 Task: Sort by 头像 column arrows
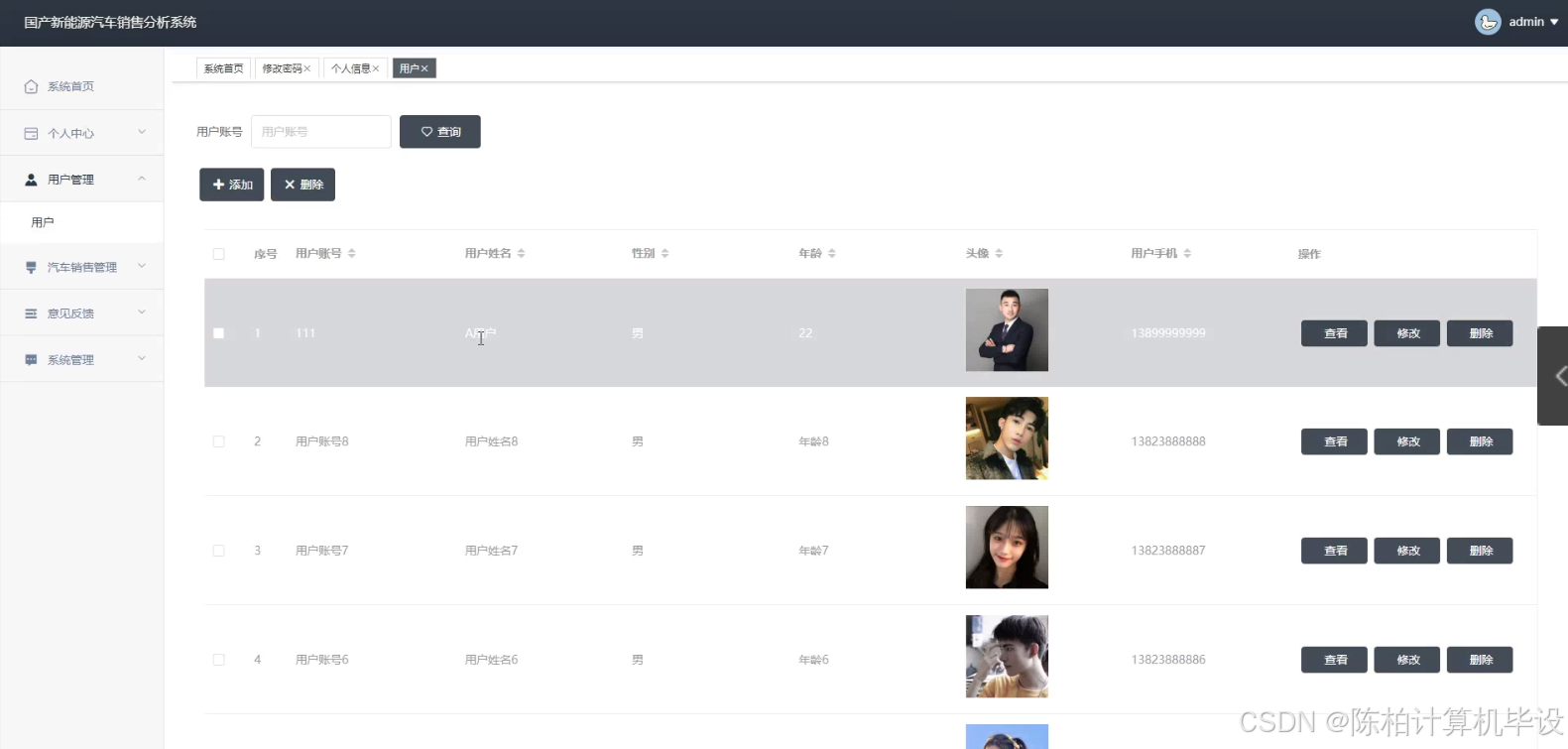coord(999,254)
